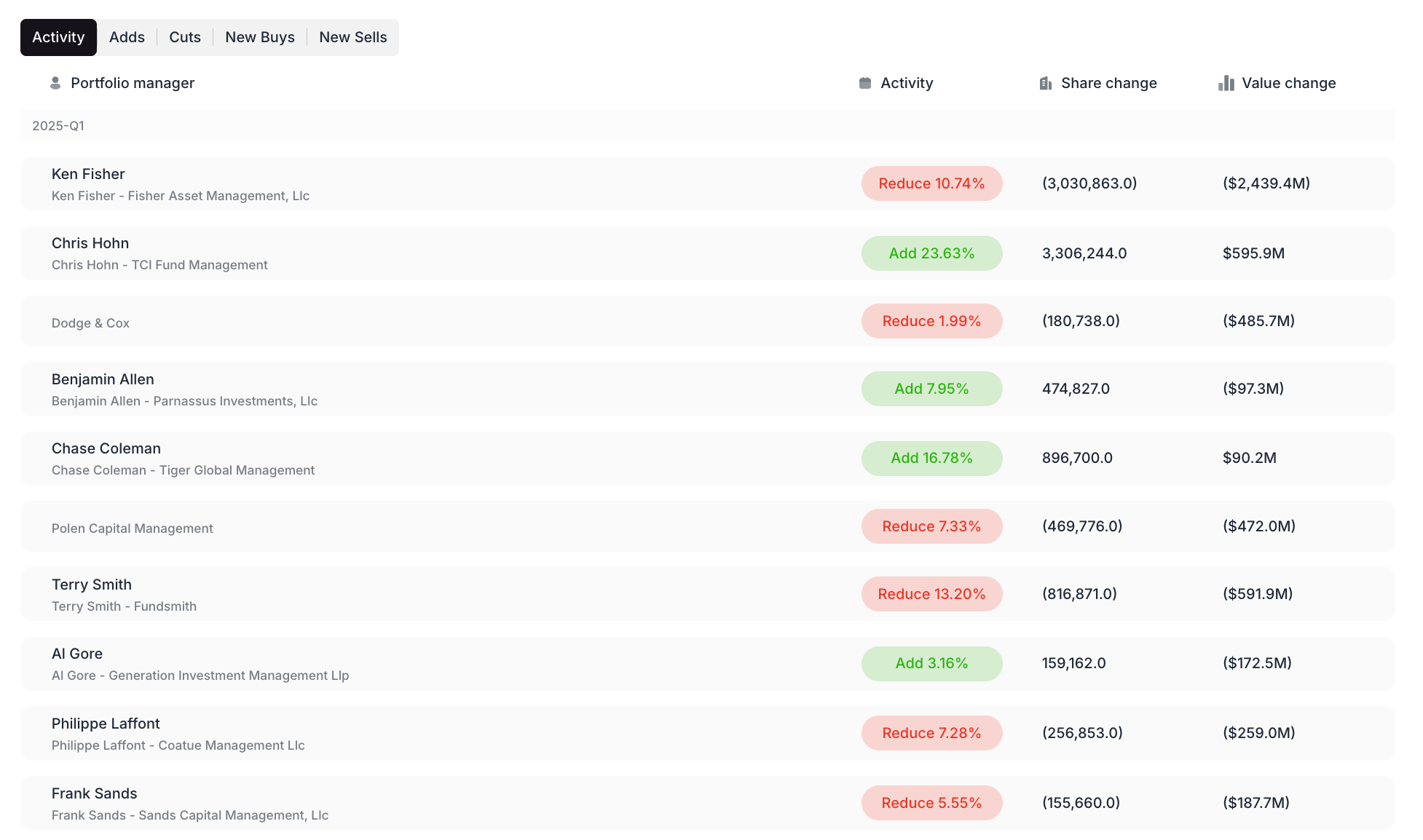Screen dimensions: 1423x840
Task: Sort by the Value change column header
Action: 1288,83
